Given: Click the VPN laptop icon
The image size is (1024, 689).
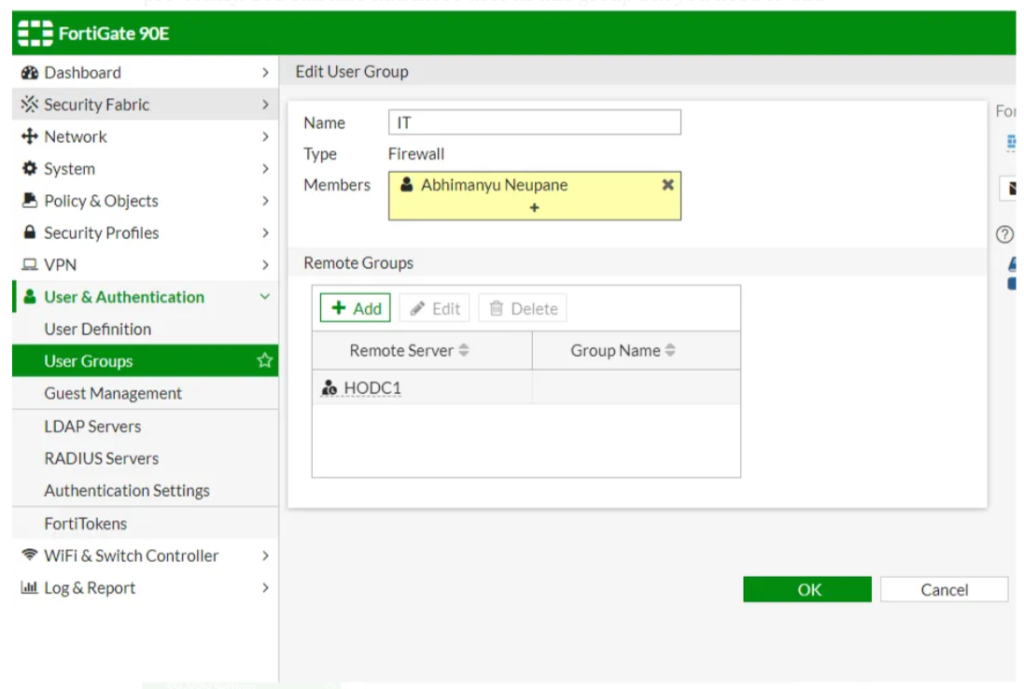Looking at the screenshot, I should click(x=29, y=264).
